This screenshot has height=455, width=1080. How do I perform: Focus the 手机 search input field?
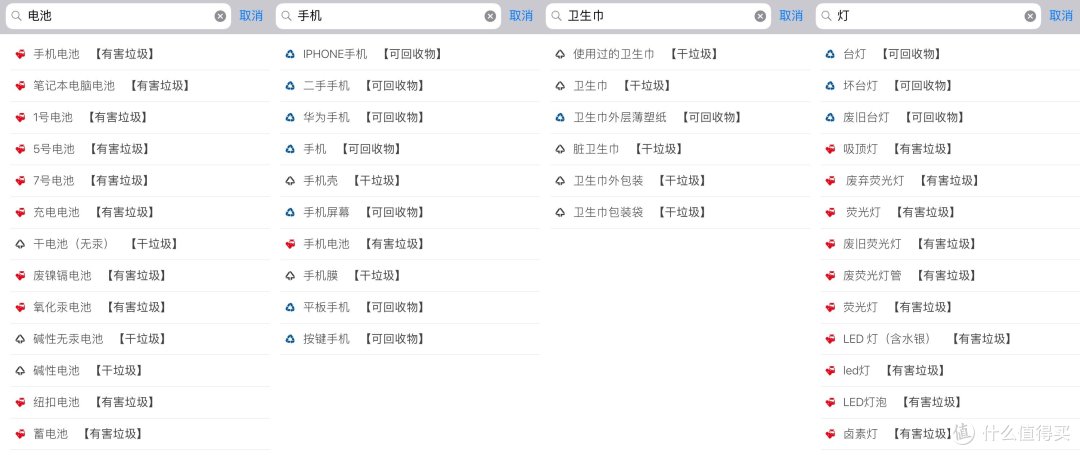tap(388, 17)
